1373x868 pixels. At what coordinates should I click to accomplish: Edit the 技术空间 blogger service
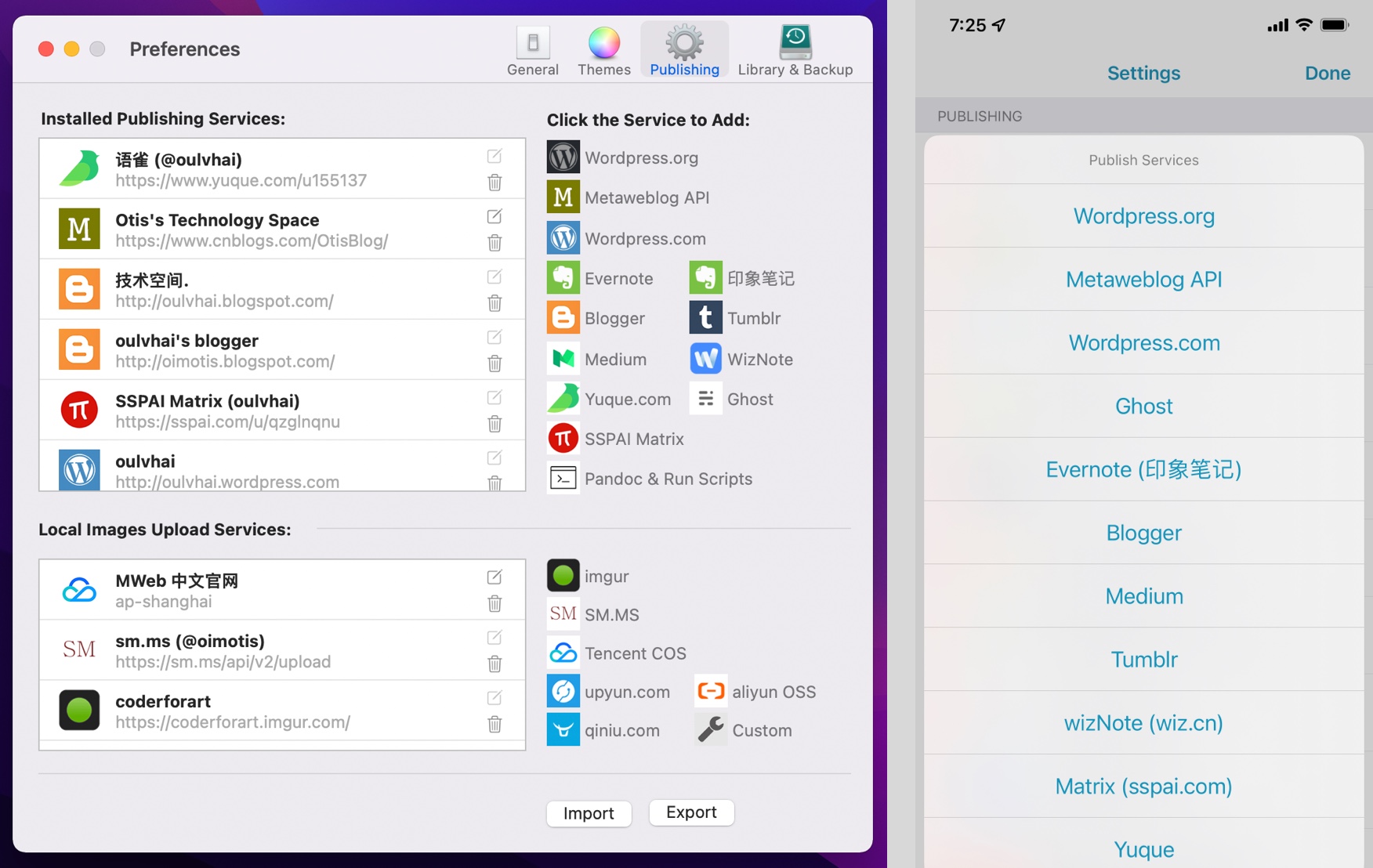click(x=494, y=277)
